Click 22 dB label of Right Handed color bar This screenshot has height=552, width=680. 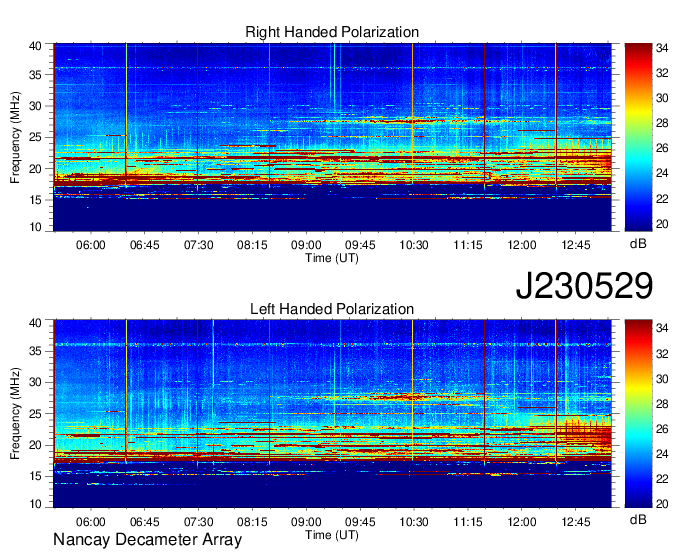point(662,199)
